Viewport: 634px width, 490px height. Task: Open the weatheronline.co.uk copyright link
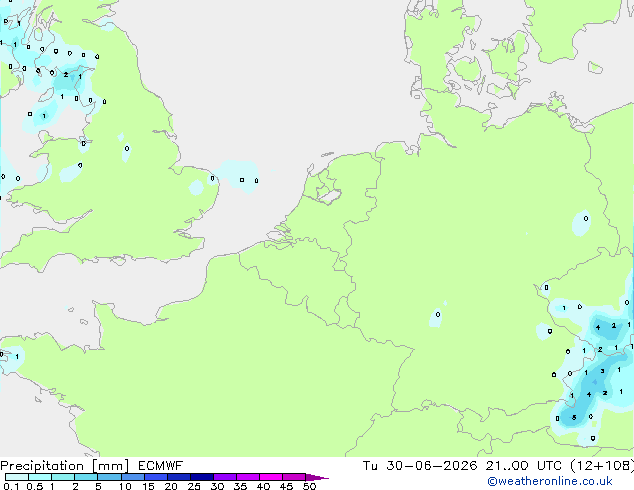(x=550, y=481)
